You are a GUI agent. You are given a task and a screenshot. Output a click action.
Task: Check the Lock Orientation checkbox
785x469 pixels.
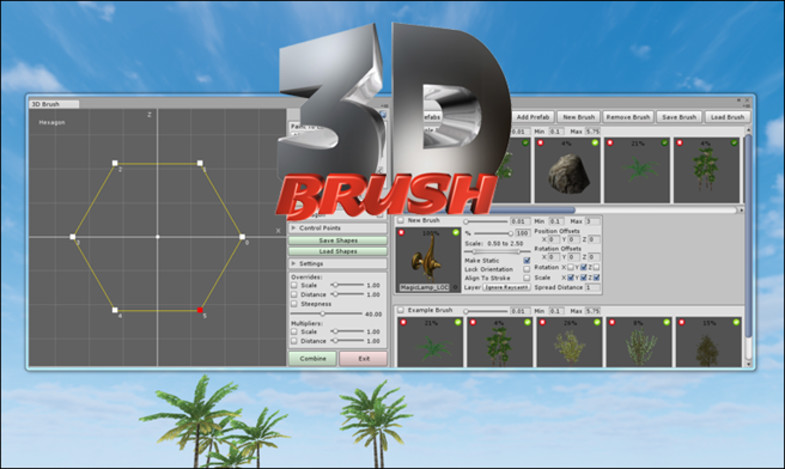click(527, 269)
